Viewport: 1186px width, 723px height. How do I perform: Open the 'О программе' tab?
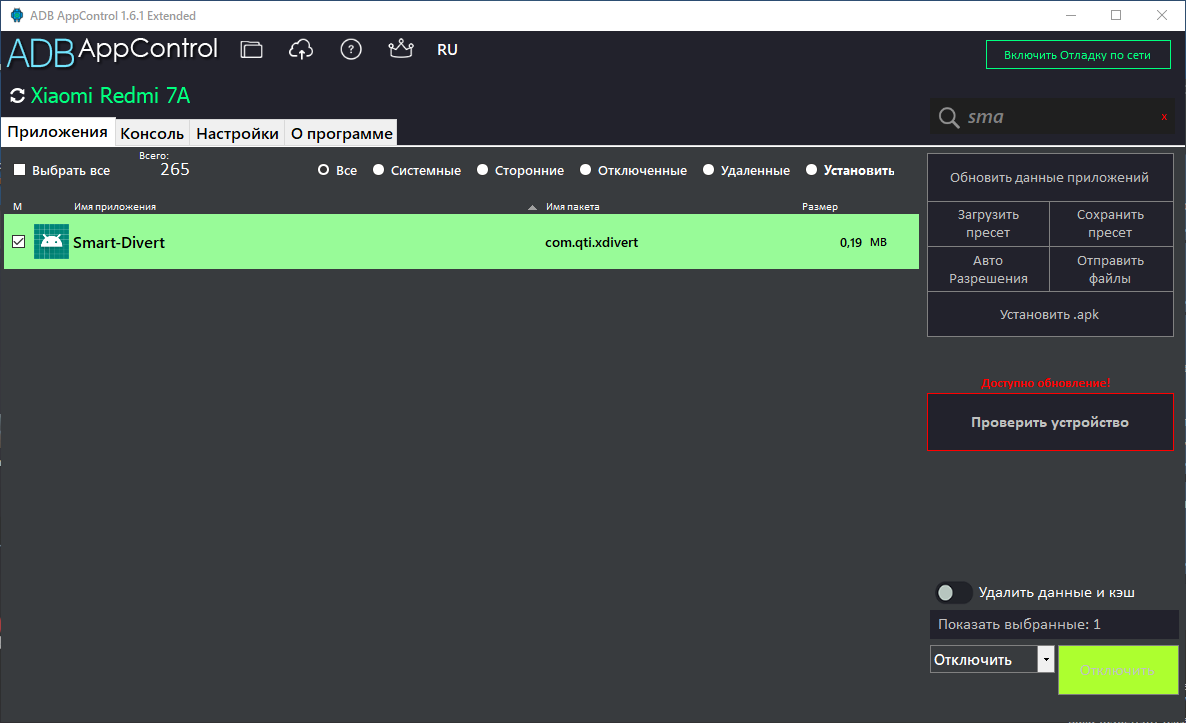[342, 134]
